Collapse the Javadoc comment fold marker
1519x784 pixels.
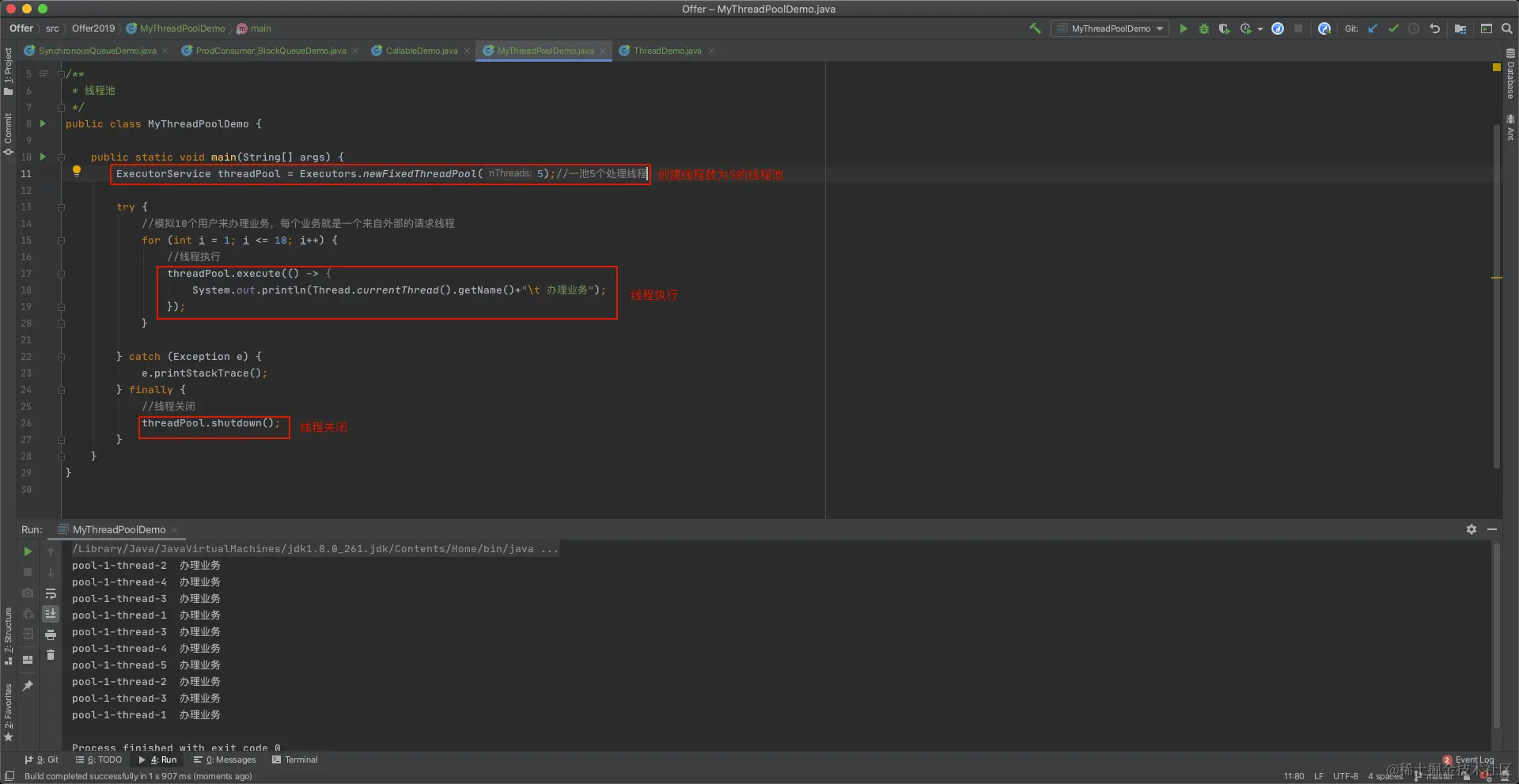pyautogui.click(x=61, y=74)
